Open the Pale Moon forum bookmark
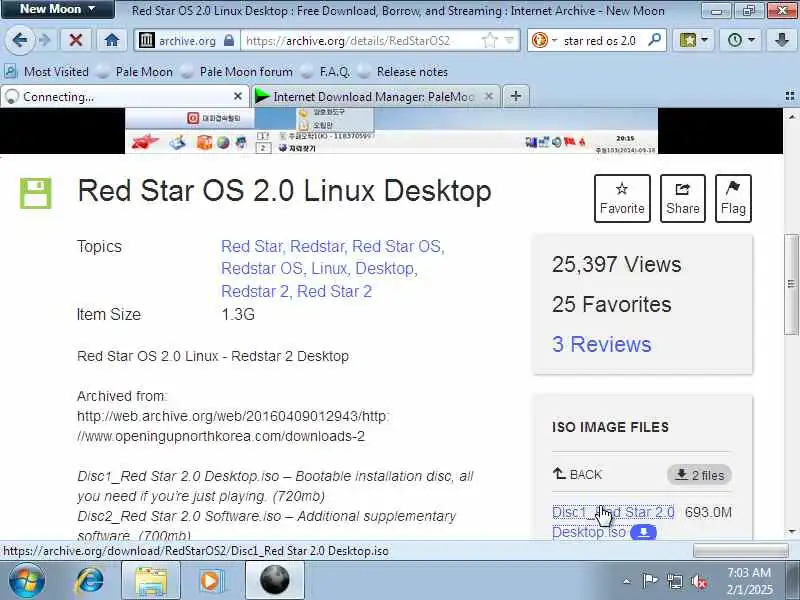Viewport: 800px width, 600px height. coord(237,71)
